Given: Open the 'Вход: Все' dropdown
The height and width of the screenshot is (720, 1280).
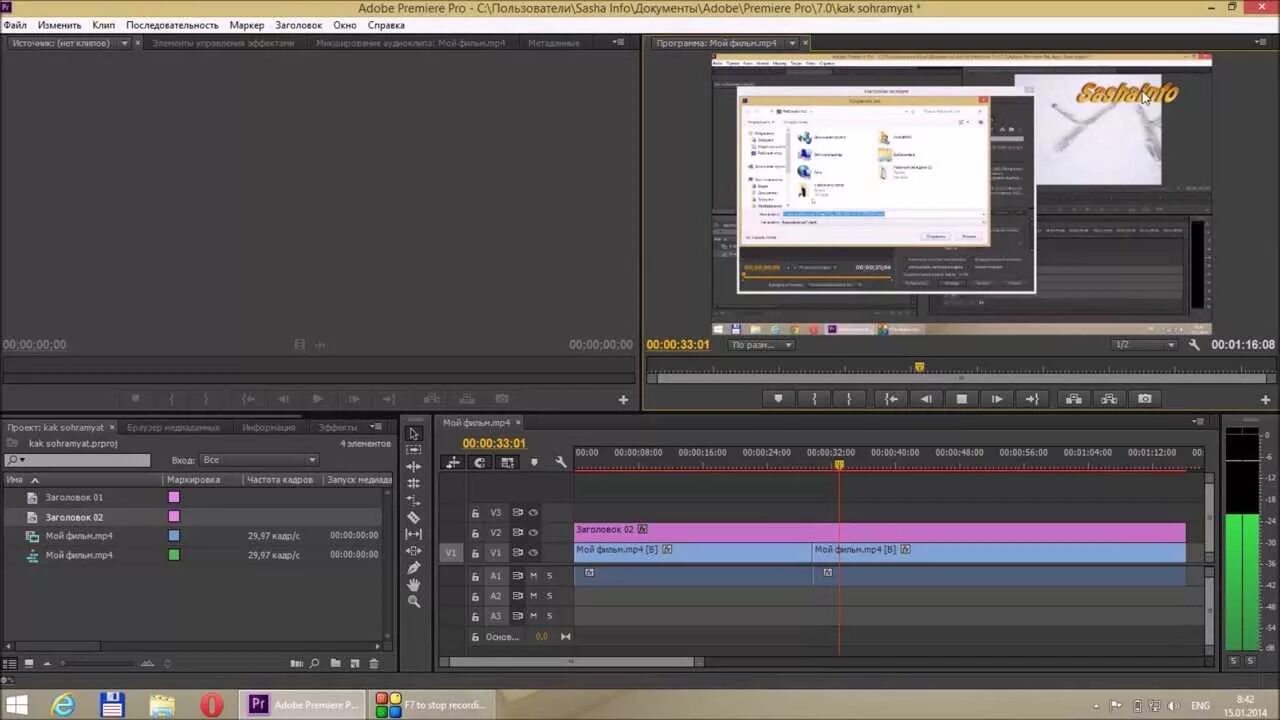Looking at the screenshot, I should coord(258,460).
